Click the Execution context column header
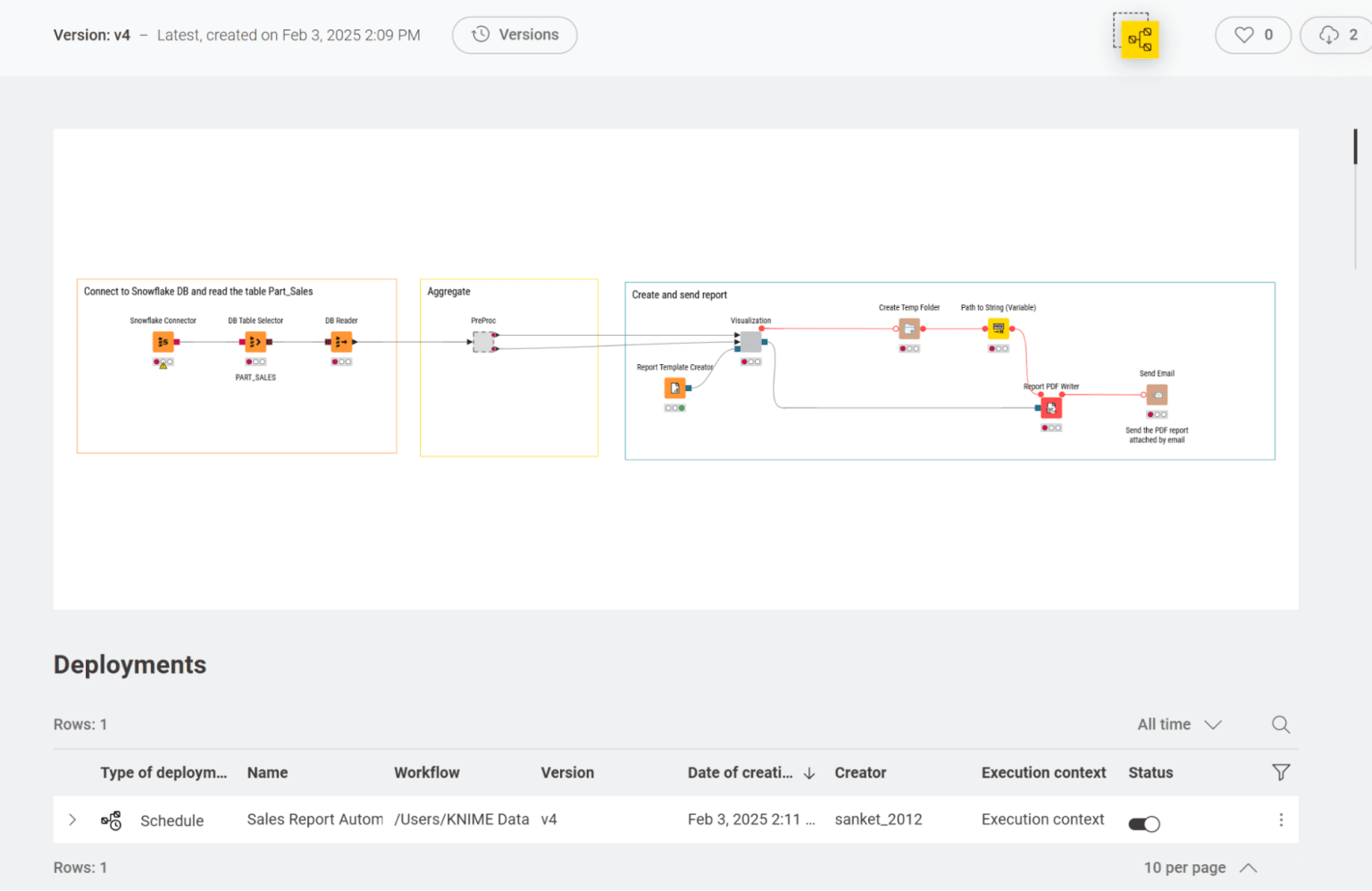 [1043, 773]
